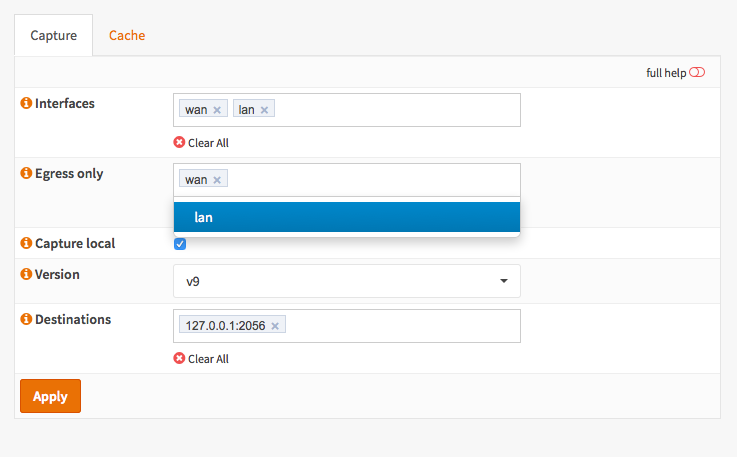
Task: Click info icon beside Version label
Action: pyautogui.click(x=26, y=273)
